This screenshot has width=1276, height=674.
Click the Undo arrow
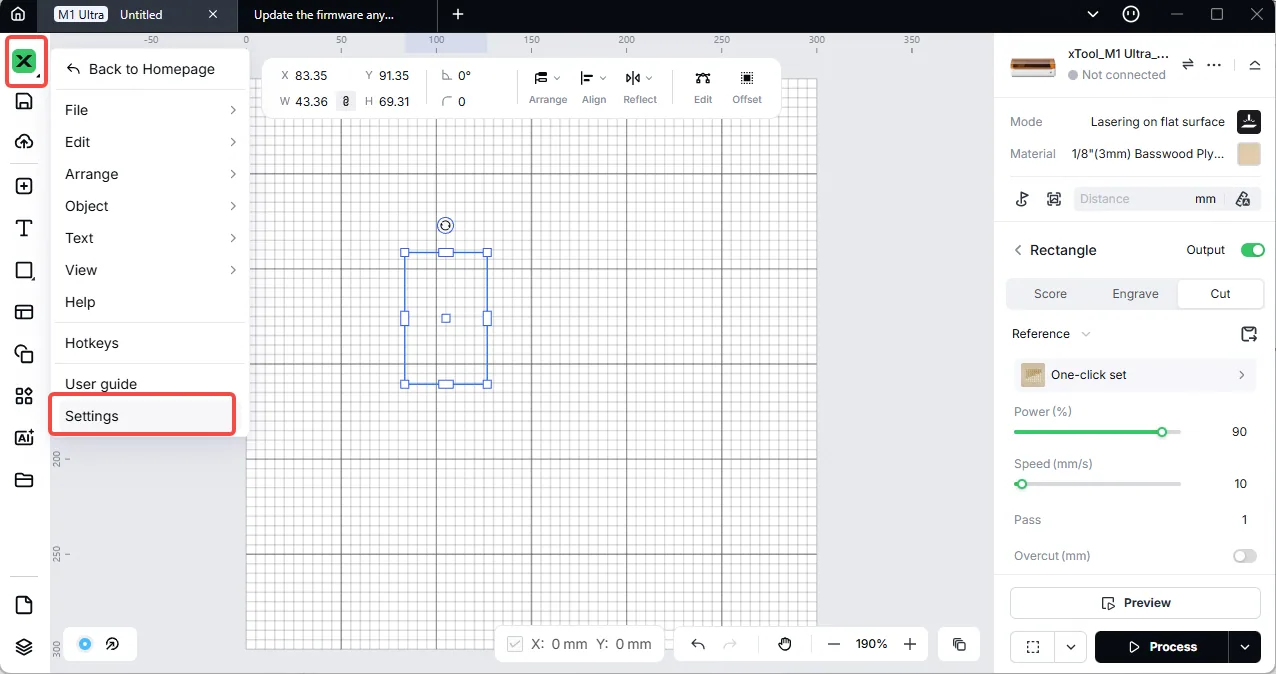pyautogui.click(x=698, y=644)
